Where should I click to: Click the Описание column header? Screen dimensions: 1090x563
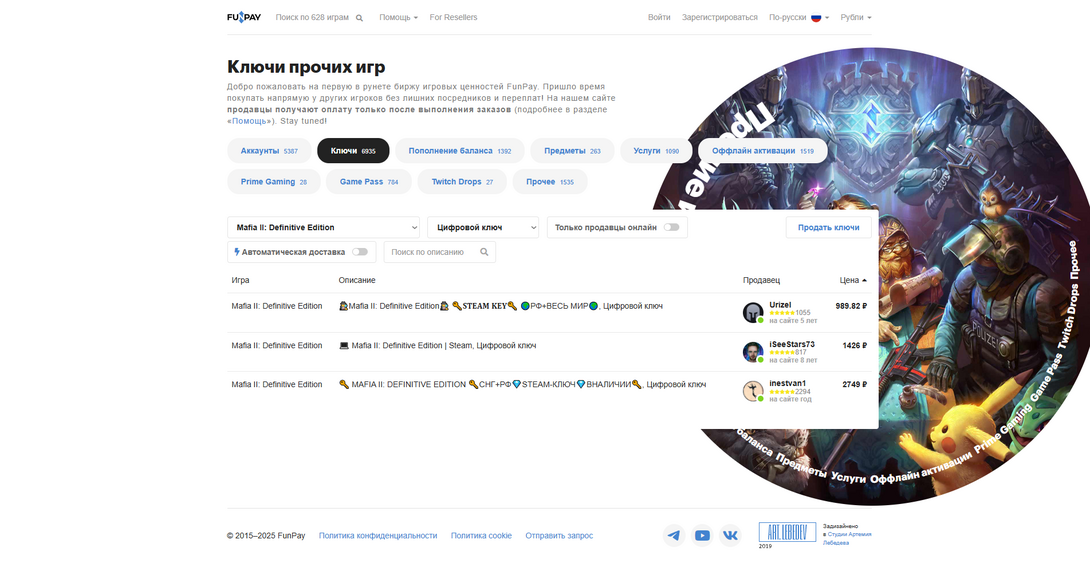(x=357, y=280)
